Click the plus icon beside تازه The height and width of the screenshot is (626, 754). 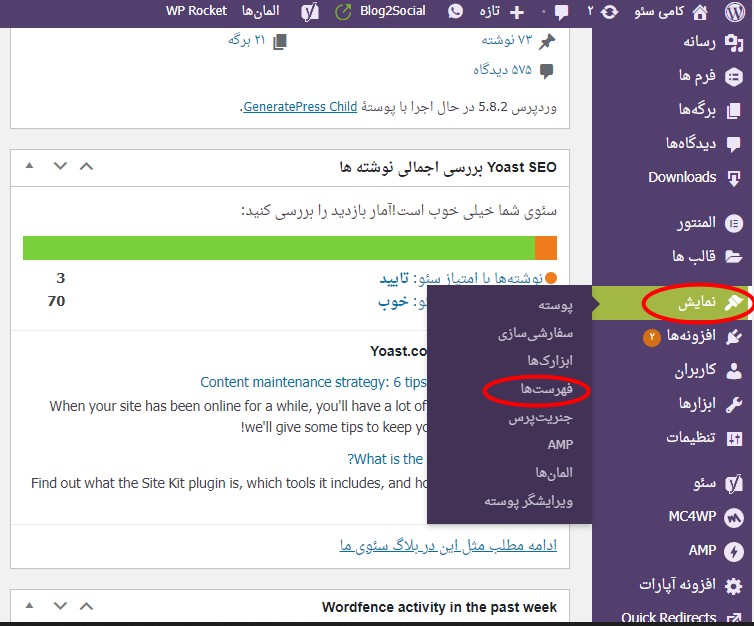click(x=517, y=13)
